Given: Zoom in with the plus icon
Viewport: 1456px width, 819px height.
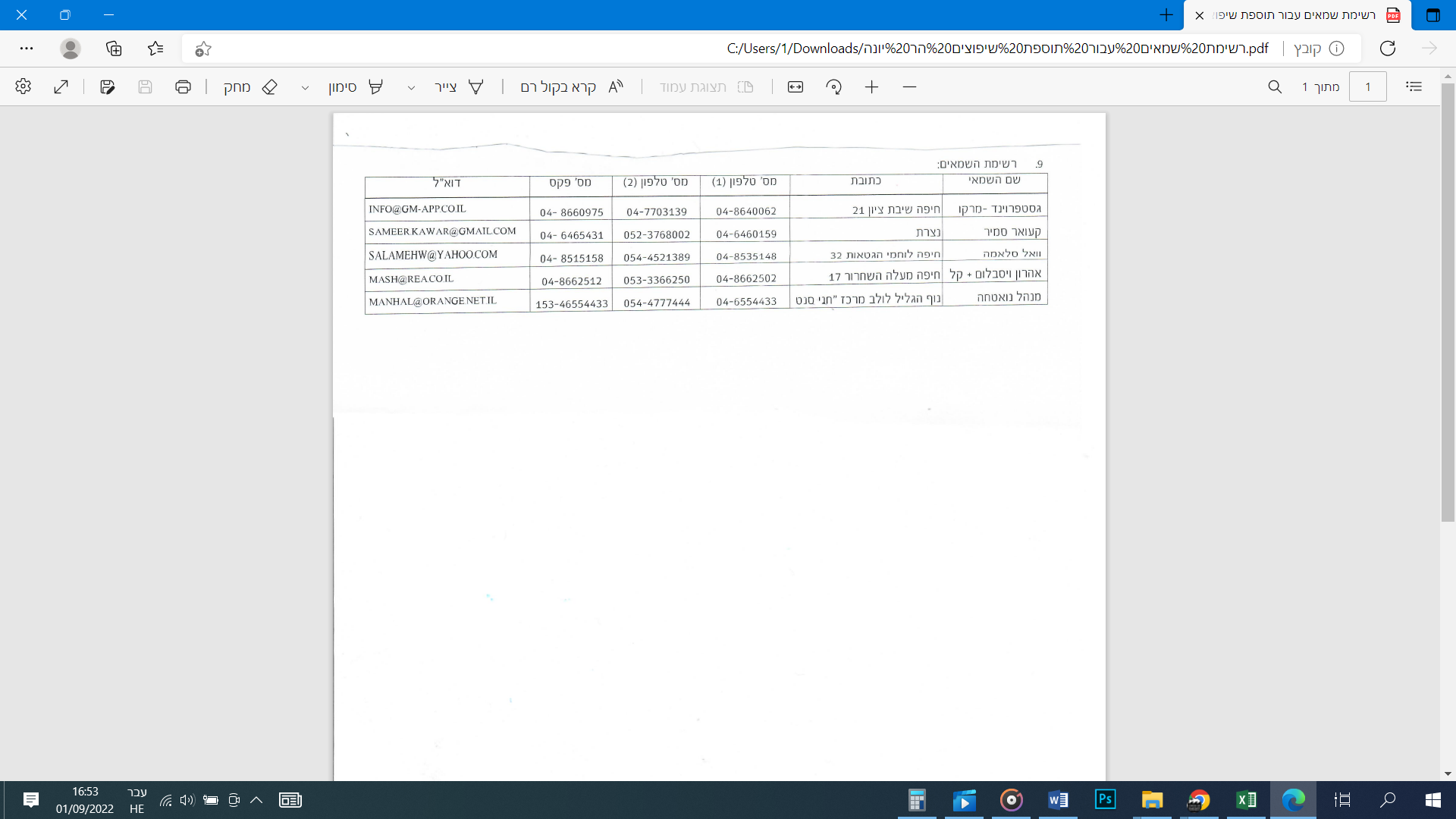Looking at the screenshot, I should (871, 86).
